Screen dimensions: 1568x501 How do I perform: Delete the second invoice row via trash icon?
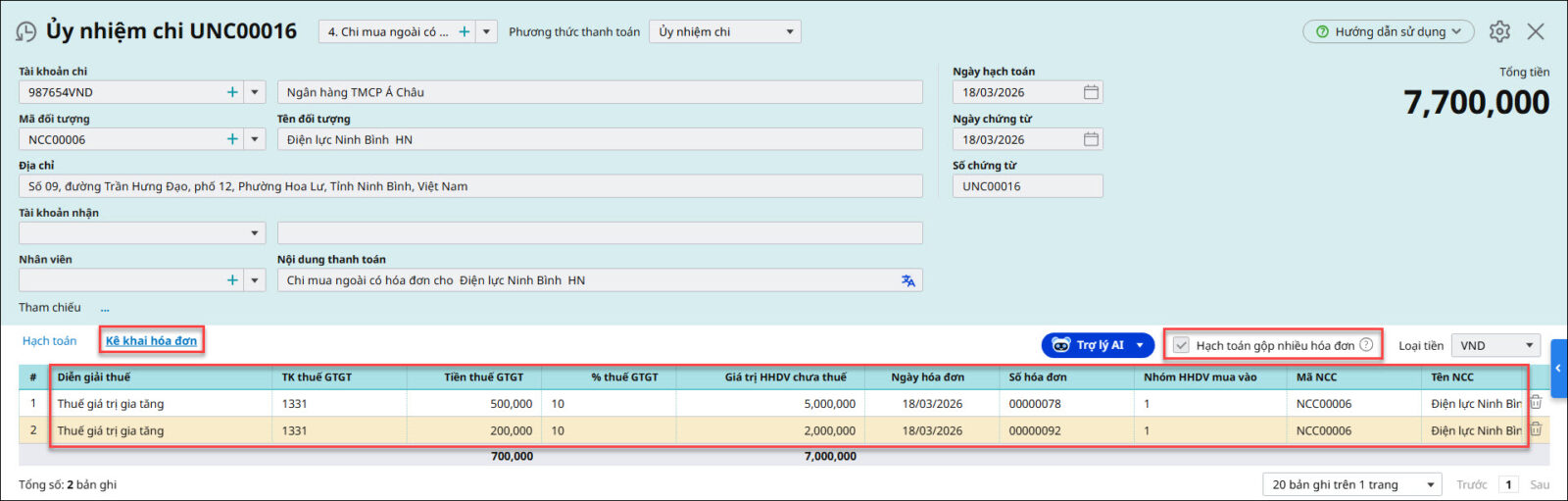click(1536, 429)
